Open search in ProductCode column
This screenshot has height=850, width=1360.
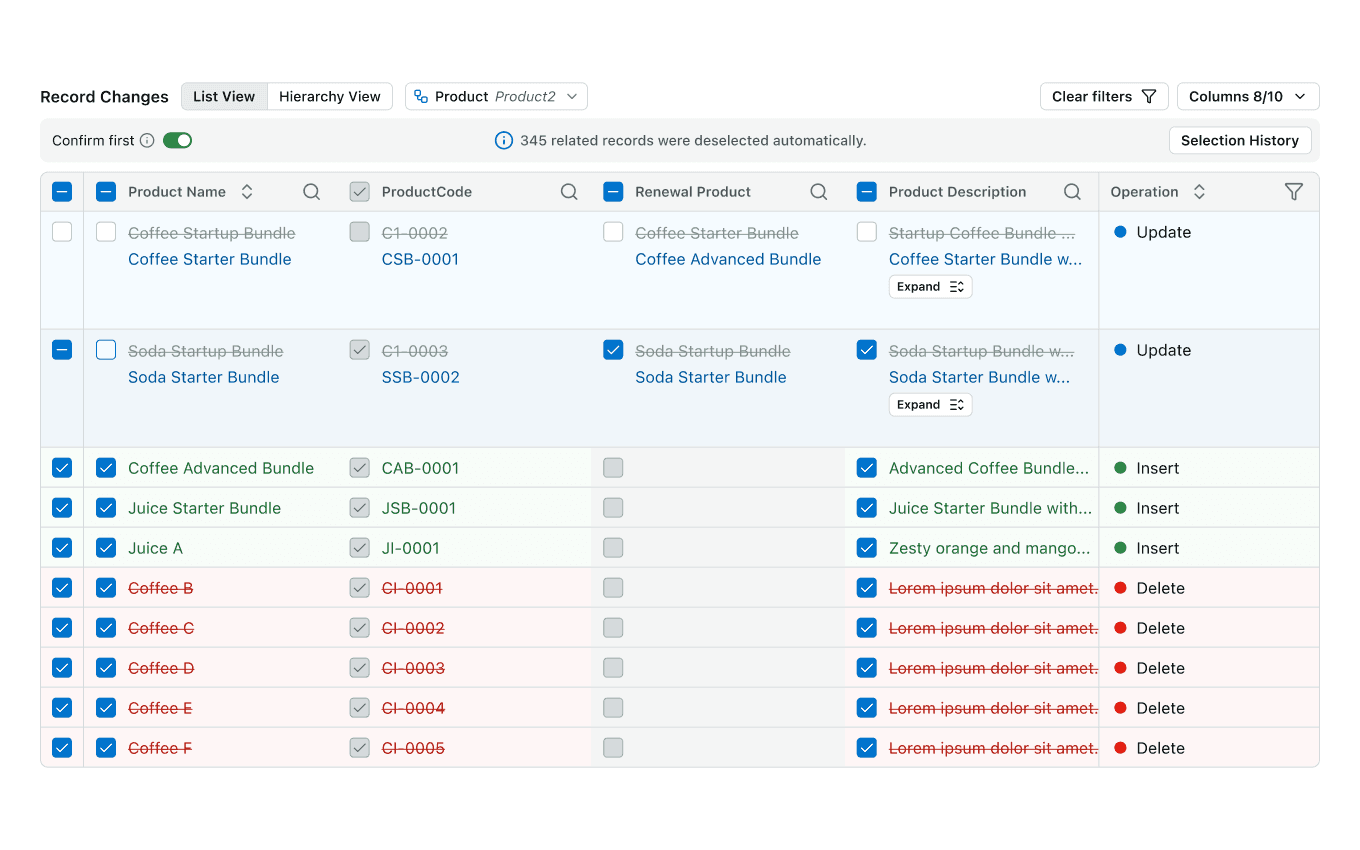569,192
